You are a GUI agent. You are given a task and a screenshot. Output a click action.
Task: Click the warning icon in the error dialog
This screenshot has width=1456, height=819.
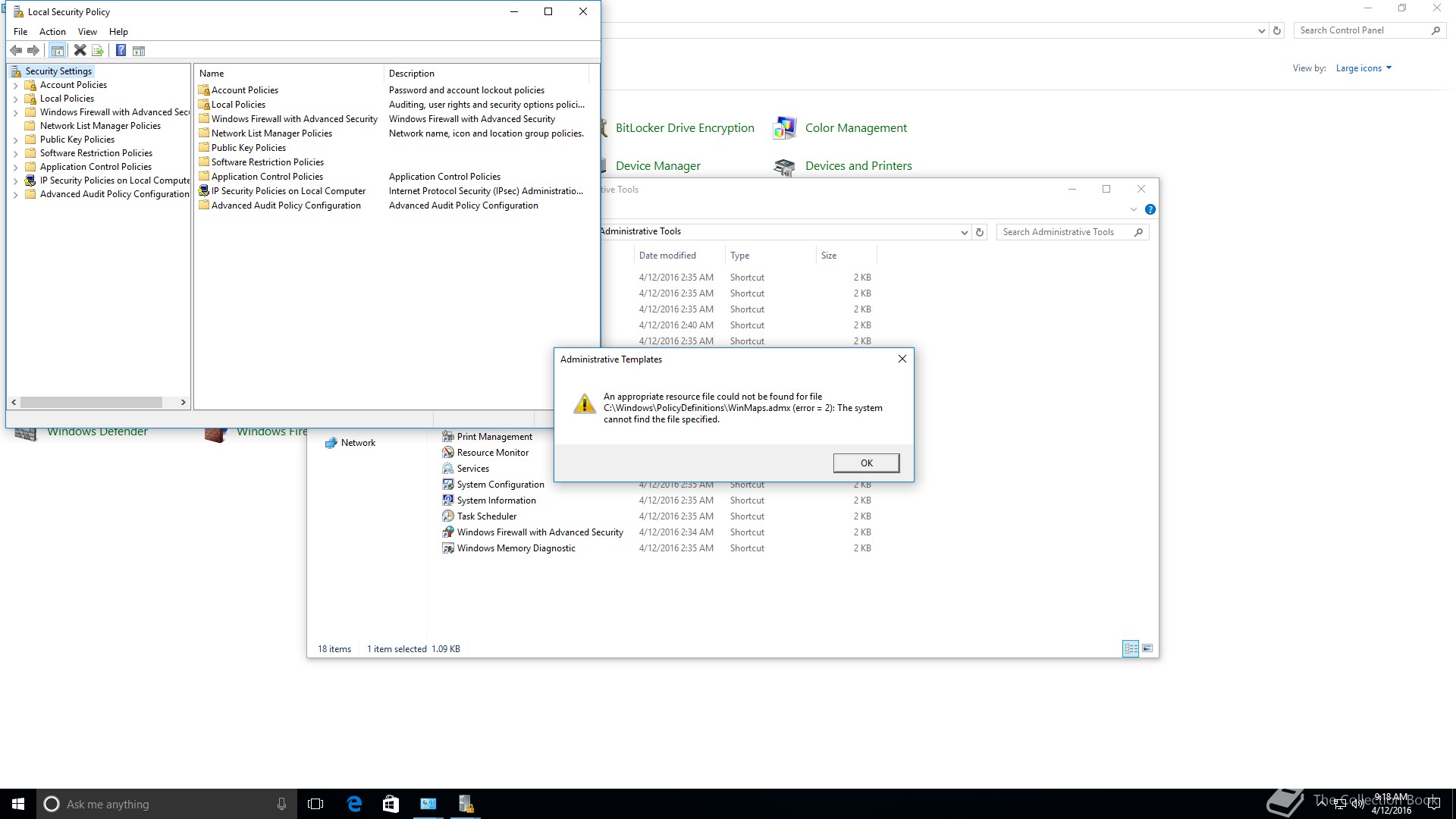pos(584,403)
